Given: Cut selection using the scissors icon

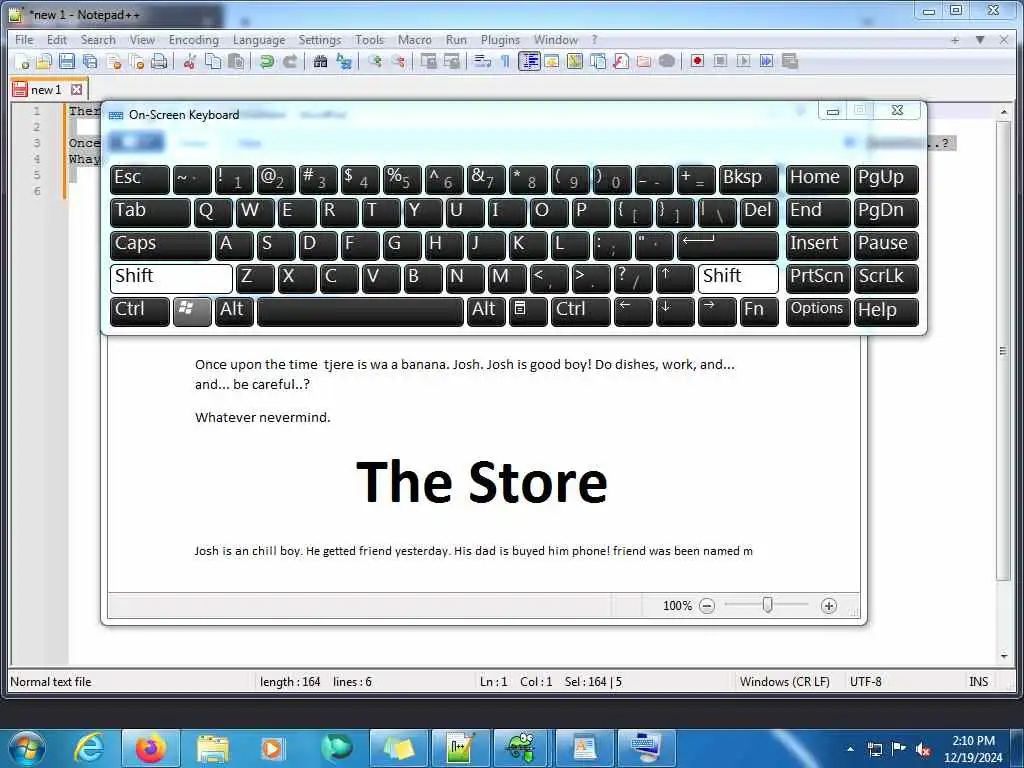Looking at the screenshot, I should 189,62.
